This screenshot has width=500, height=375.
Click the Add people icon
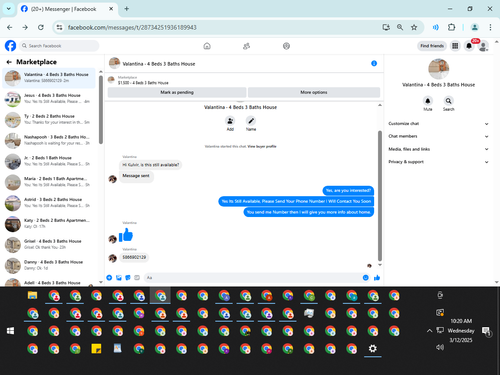230,121
